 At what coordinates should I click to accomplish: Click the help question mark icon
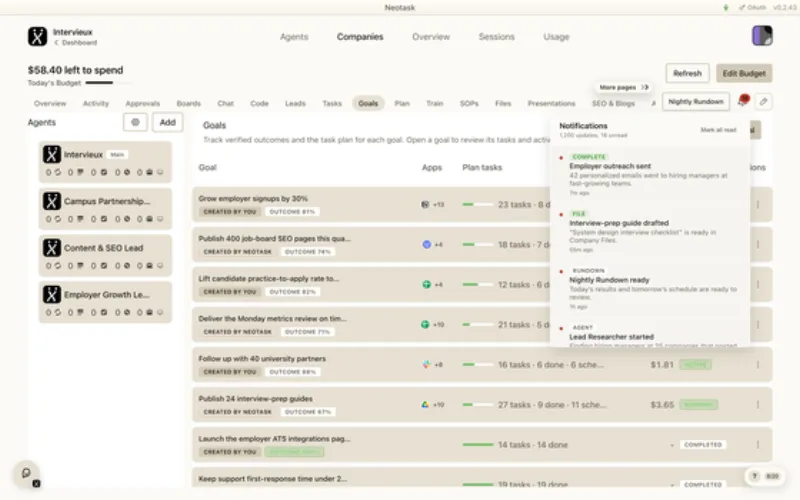coord(754,476)
